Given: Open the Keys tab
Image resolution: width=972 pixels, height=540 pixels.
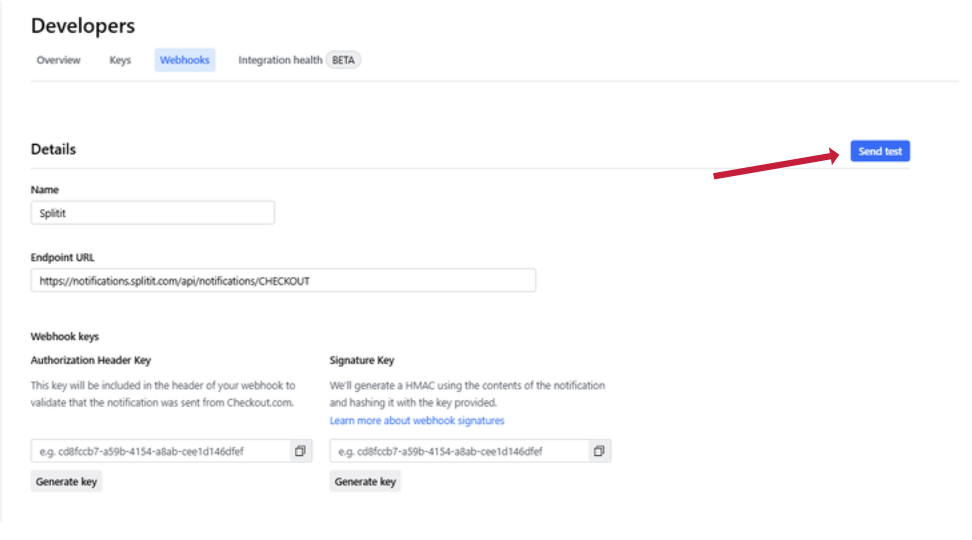Looking at the screenshot, I should click(120, 60).
